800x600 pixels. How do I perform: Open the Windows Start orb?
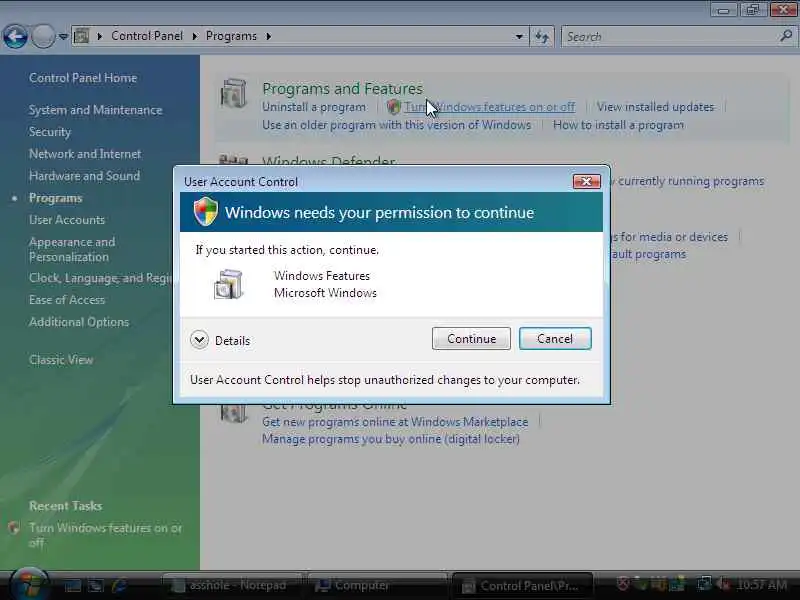click(29, 584)
